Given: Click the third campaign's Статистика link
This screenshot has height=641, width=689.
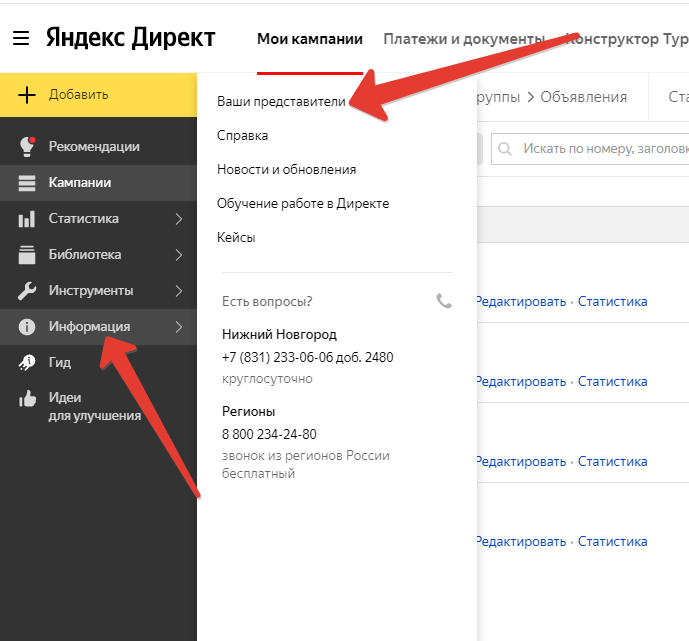Looking at the screenshot, I should tap(613, 462).
